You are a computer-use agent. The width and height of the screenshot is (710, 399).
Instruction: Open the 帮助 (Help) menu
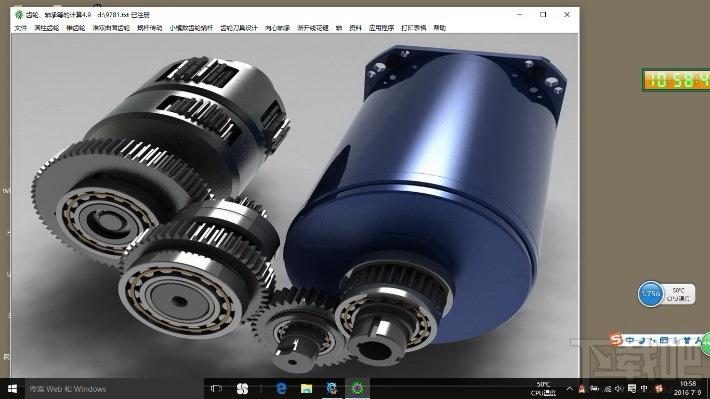440,28
